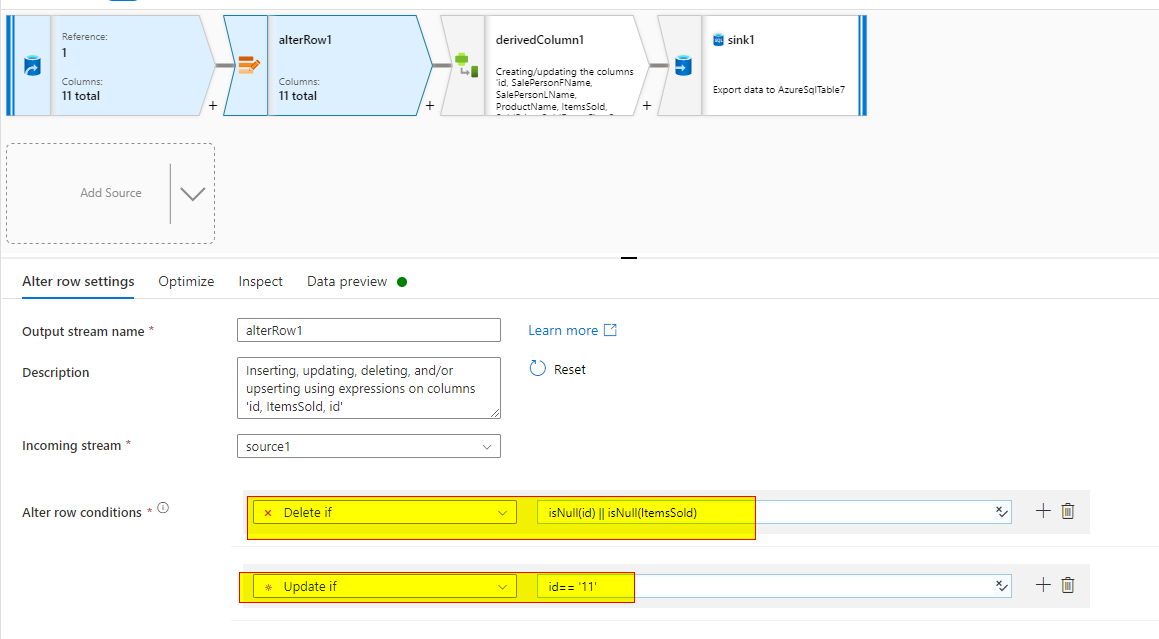Switch to the Optimize tab
1159x639 pixels.
click(185, 281)
